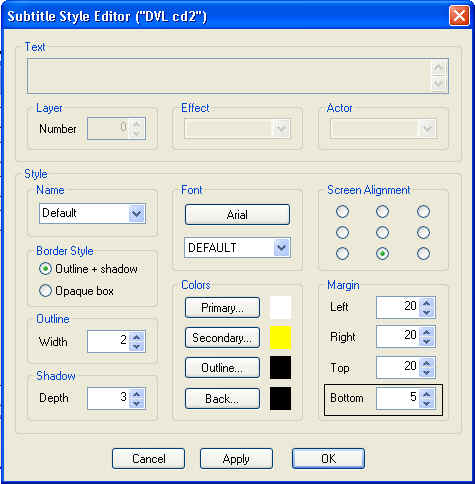
Task: Decrease Shadow Depth using down arrow
Action: tap(137, 403)
